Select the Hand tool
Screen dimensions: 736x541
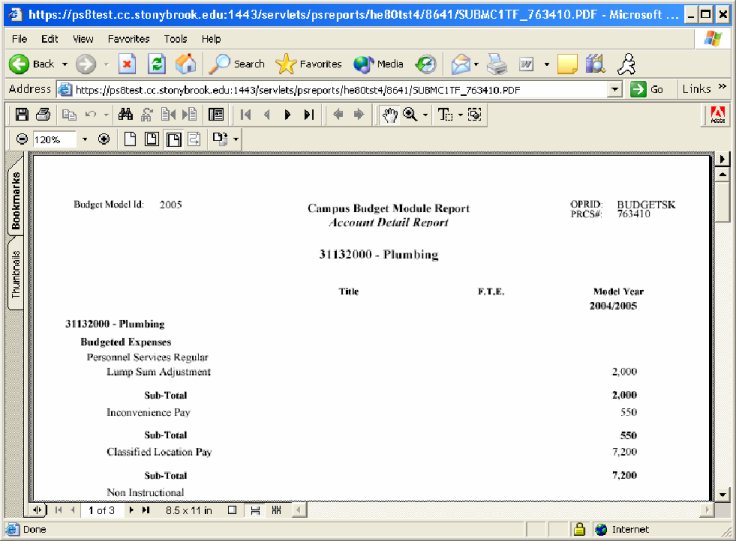tap(390, 115)
